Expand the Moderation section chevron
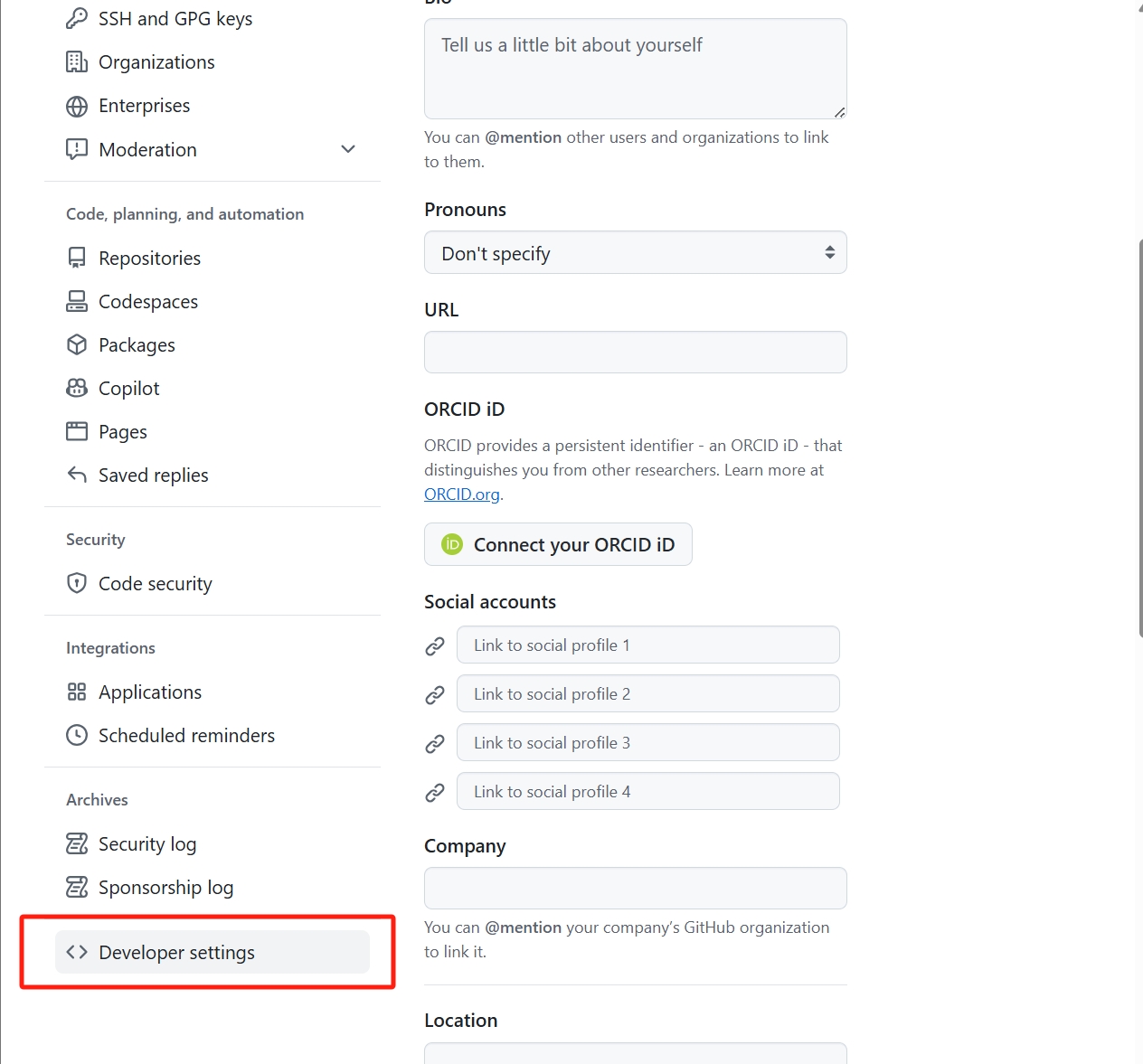Image resolution: width=1143 pixels, height=1064 pixels. coord(348,149)
